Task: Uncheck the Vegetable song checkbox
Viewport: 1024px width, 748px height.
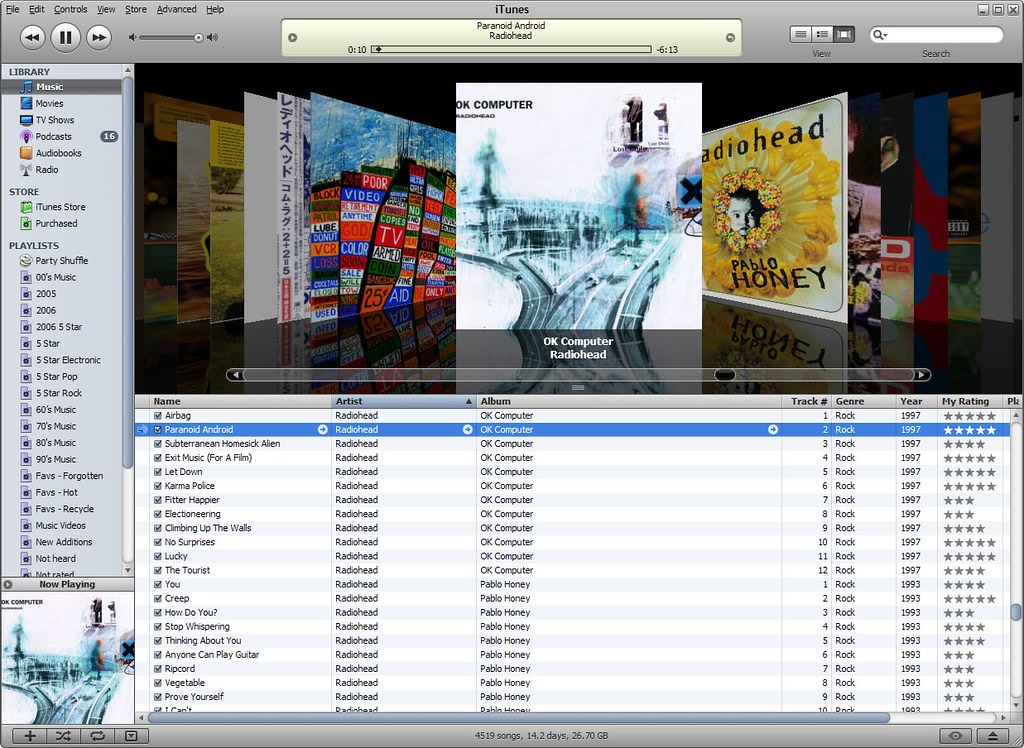Action: pyautogui.click(x=157, y=683)
